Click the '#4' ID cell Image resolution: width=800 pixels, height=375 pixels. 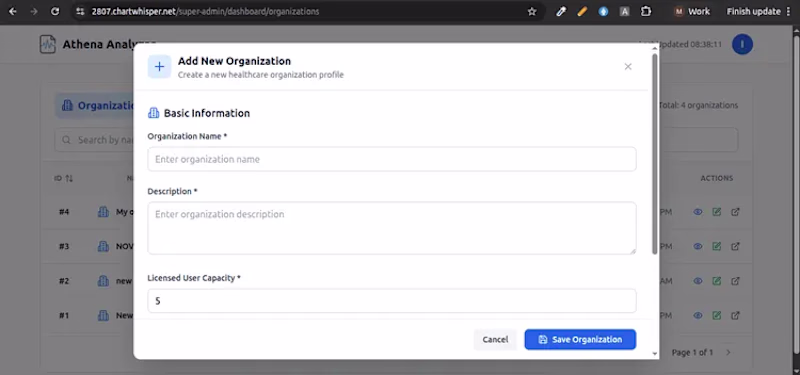click(x=64, y=212)
